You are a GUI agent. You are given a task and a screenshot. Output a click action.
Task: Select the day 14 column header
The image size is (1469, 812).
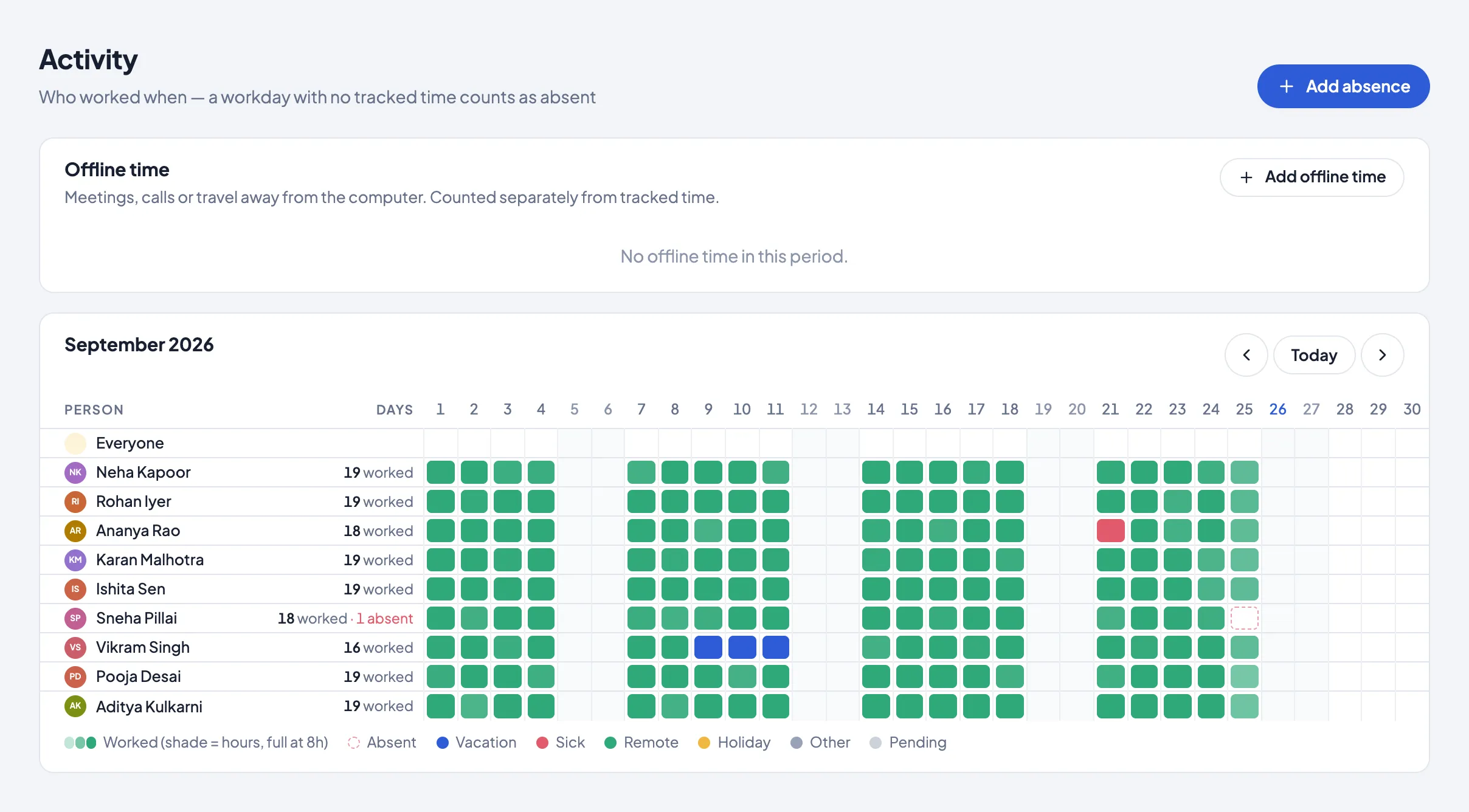tap(876, 409)
